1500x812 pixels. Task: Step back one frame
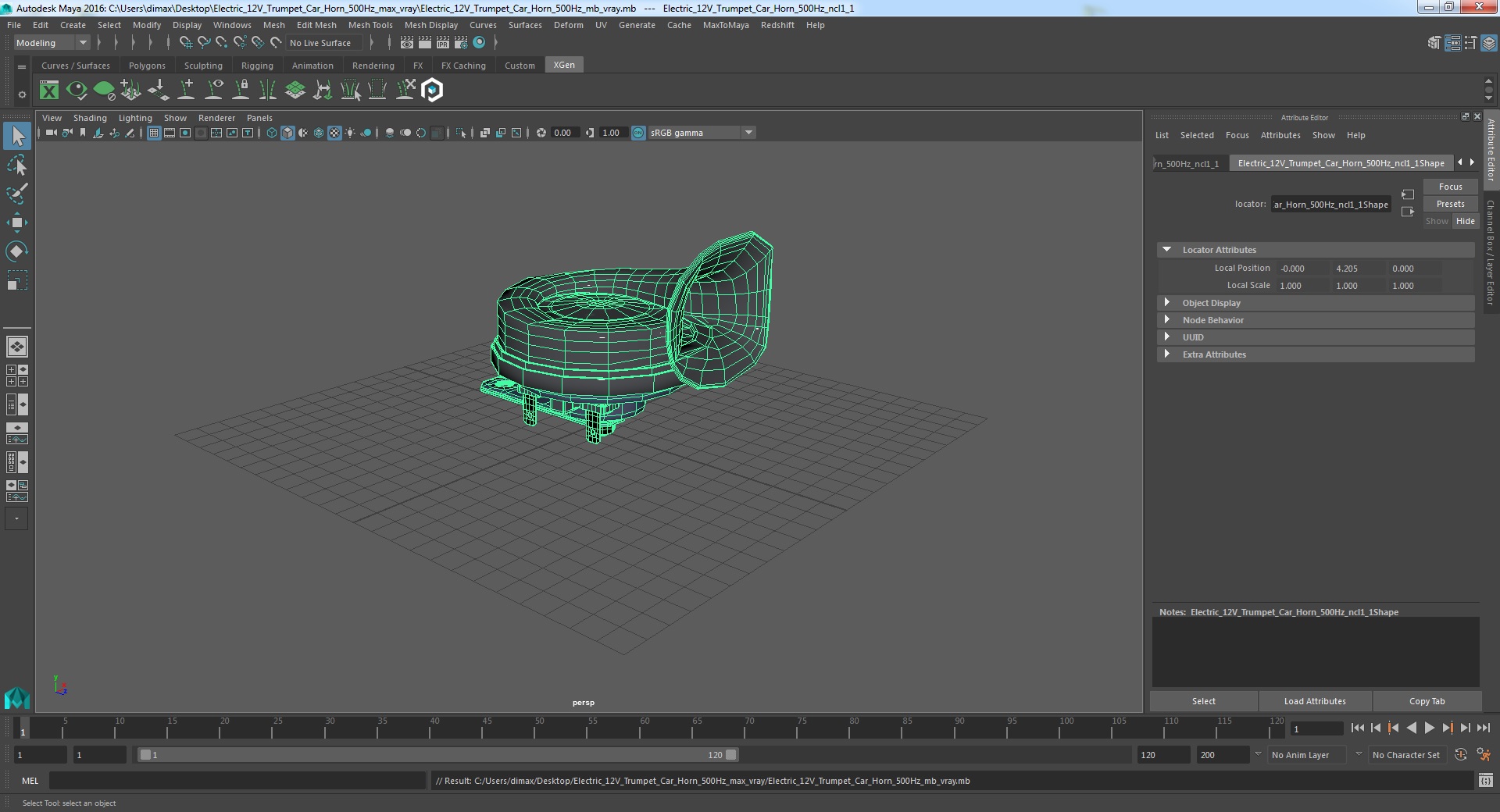click(x=1376, y=728)
